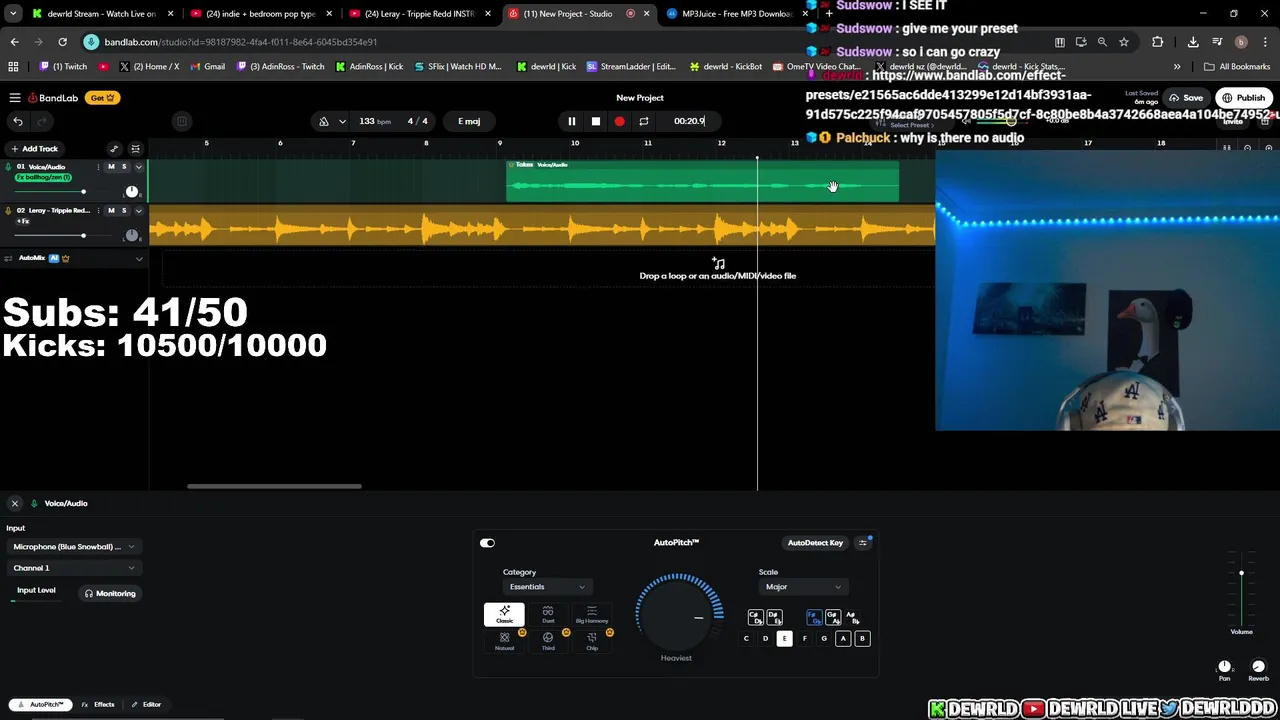This screenshot has height=720, width=1280.
Task: Toggle the F#/Gb note key
Action: [x=814, y=618]
